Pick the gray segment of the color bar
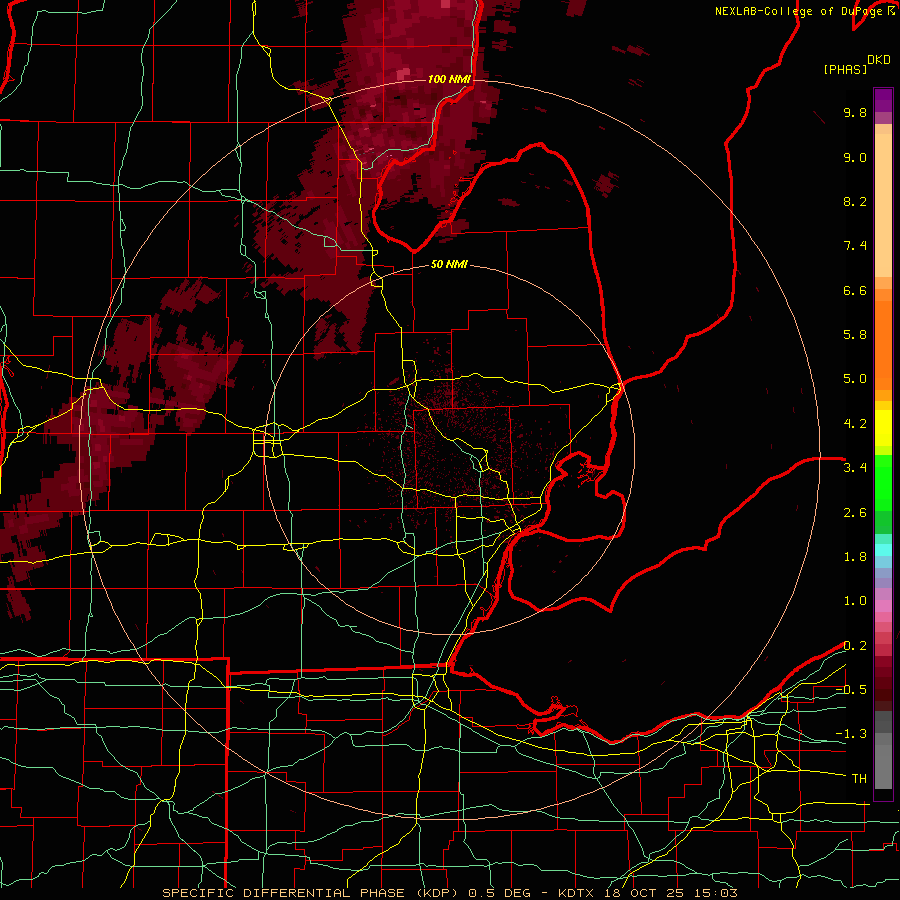Screen dimensions: 900x900 click(x=883, y=750)
